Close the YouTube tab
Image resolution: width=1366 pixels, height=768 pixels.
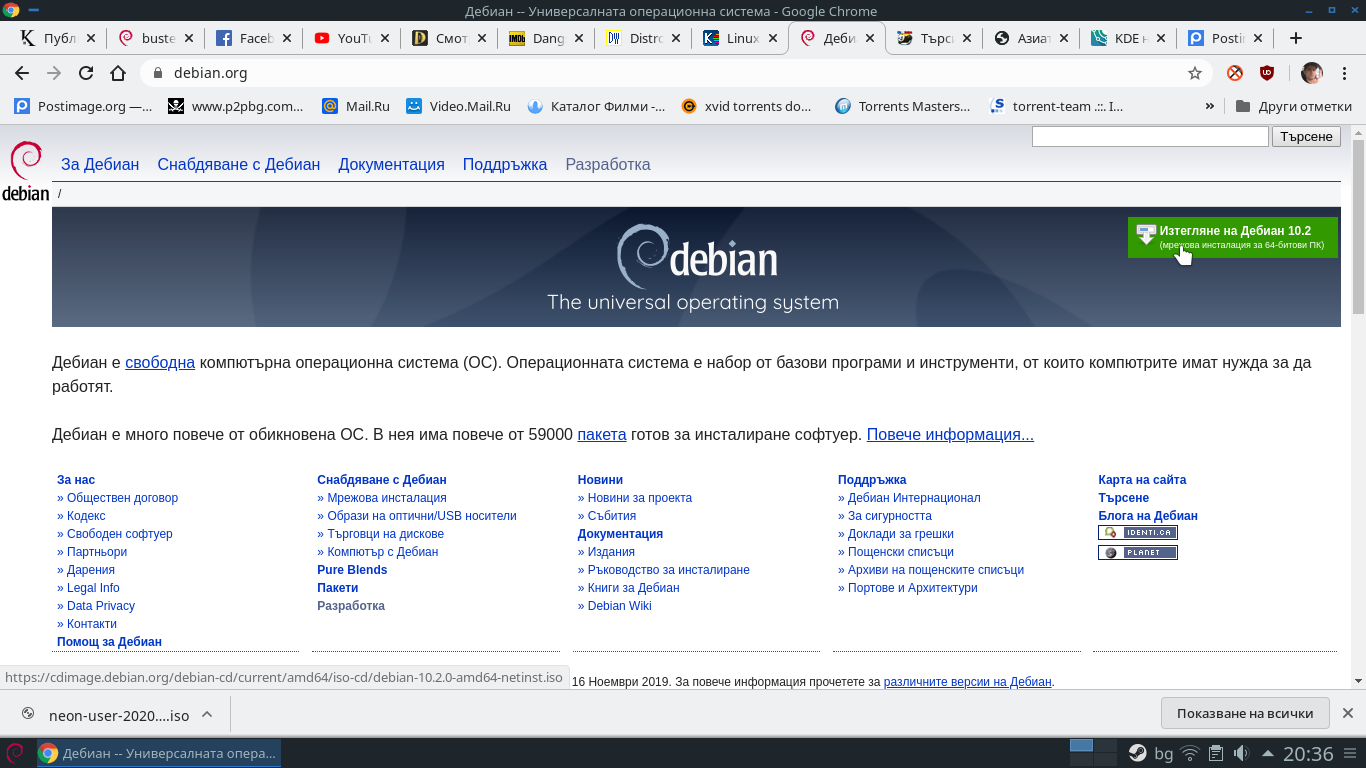point(384,38)
